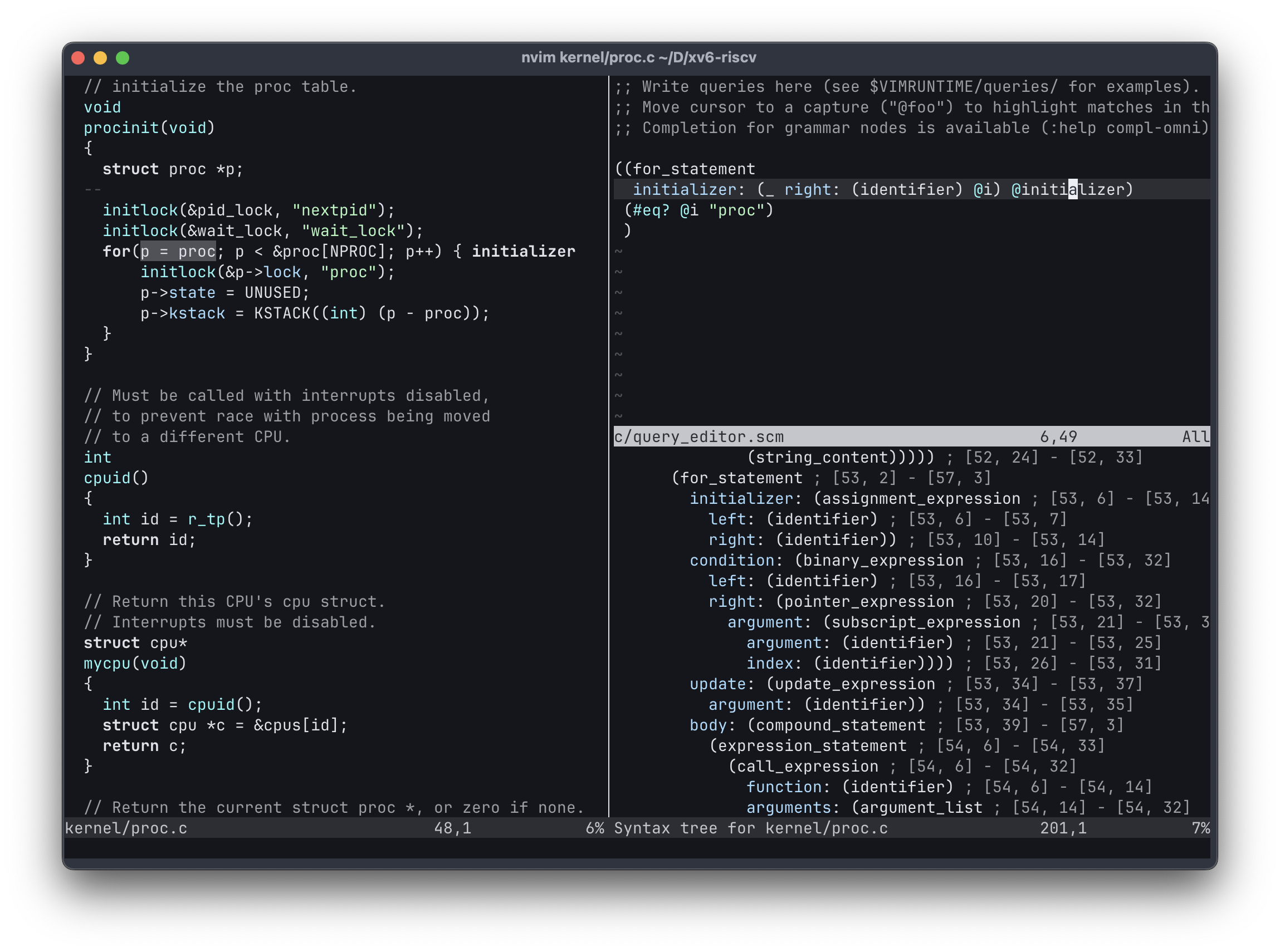Click the @initializer capture in the query
Image resolution: width=1280 pixels, height=952 pixels.
[x=1071, y=189]
